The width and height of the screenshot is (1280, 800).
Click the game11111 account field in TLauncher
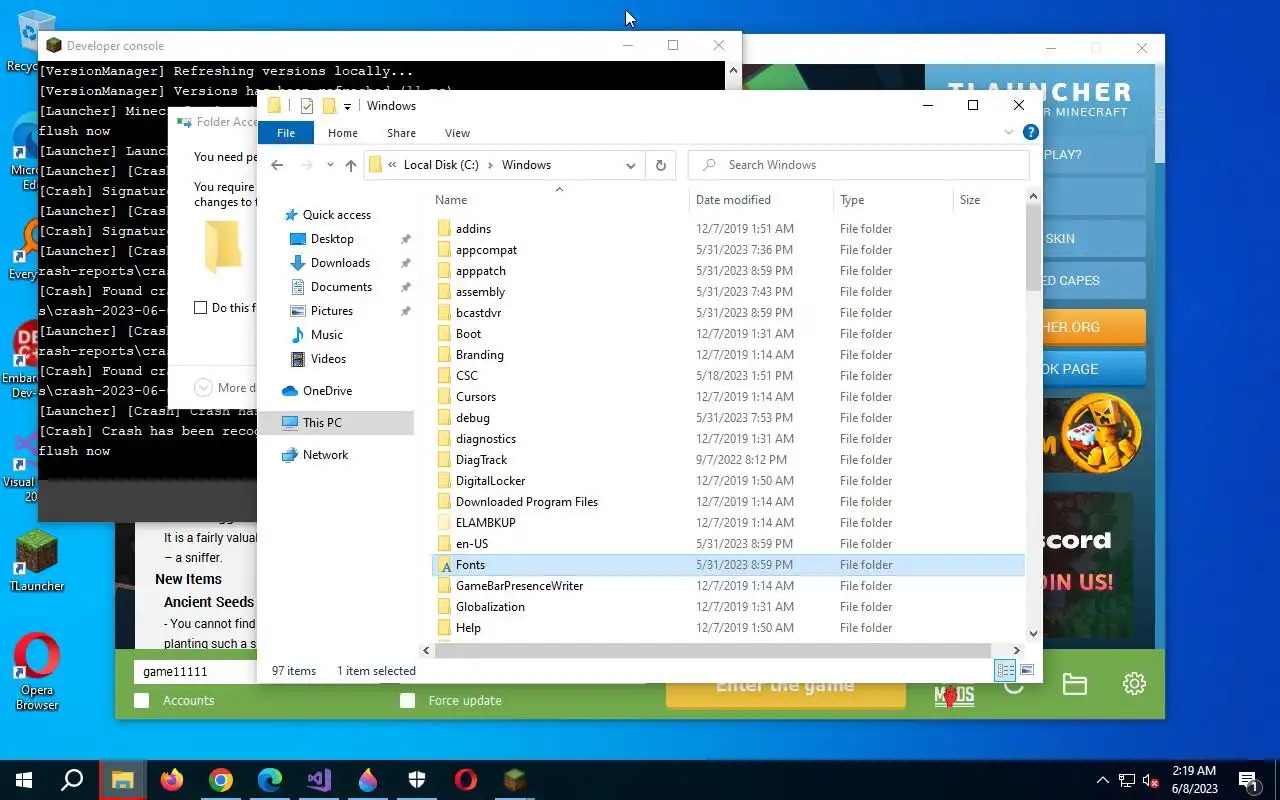(195, 672)
